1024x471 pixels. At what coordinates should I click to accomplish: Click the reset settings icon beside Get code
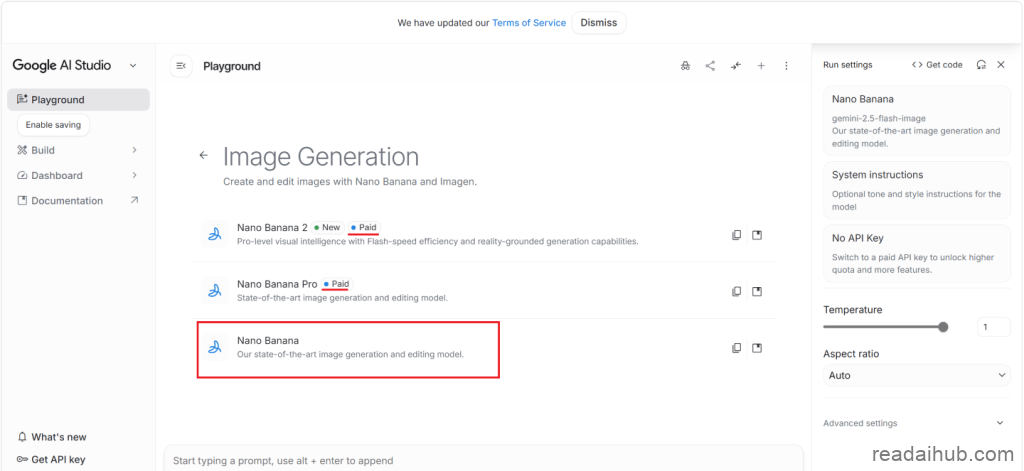[x=981, y=65]
